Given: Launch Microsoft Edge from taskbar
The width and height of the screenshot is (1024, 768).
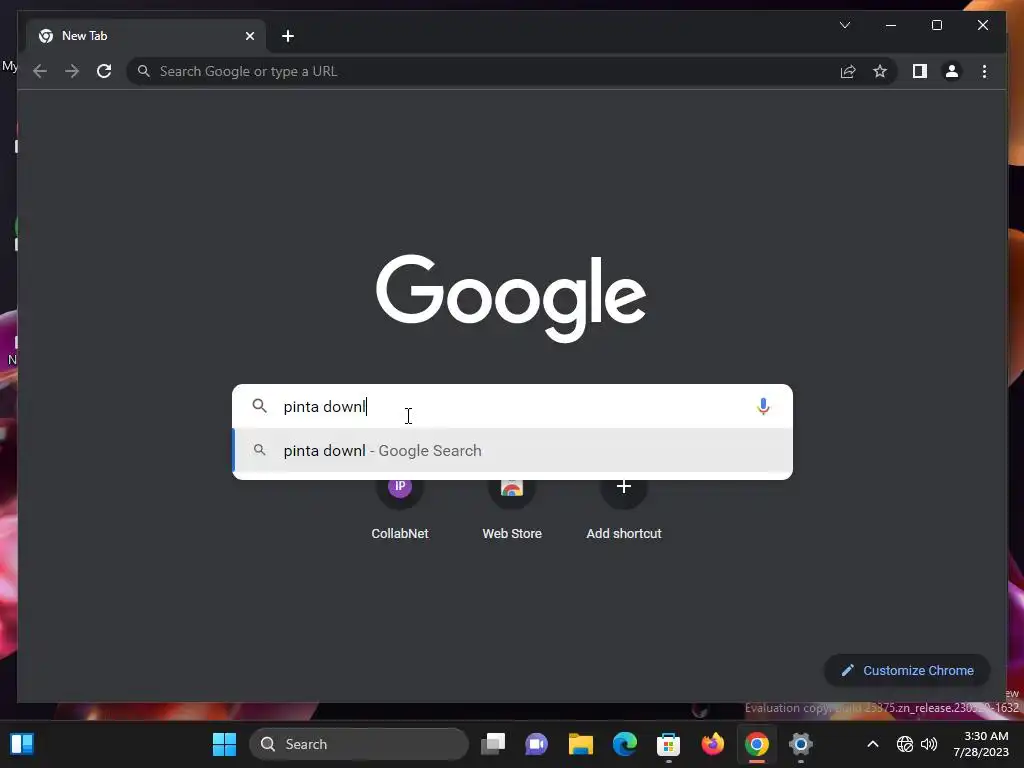Looking at the screenshot, I should click(x=624, y=744).
